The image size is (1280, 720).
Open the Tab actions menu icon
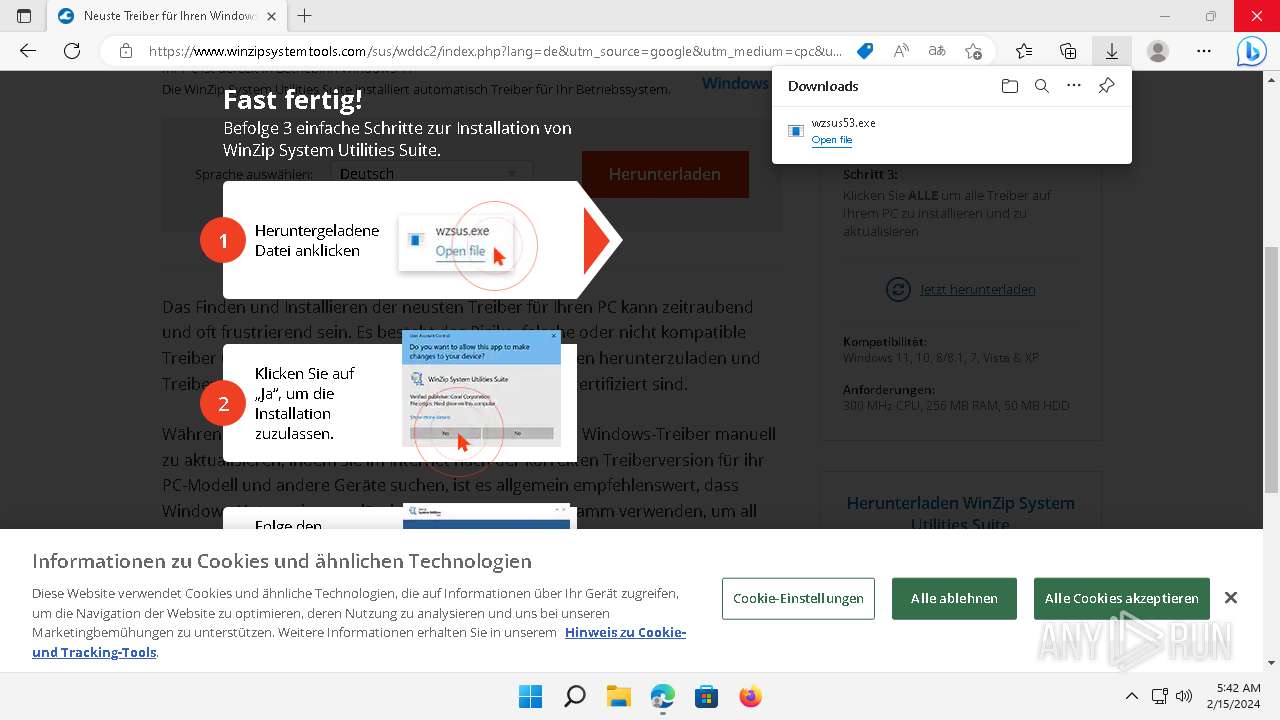pyautogui.click(x=24, y=16)
